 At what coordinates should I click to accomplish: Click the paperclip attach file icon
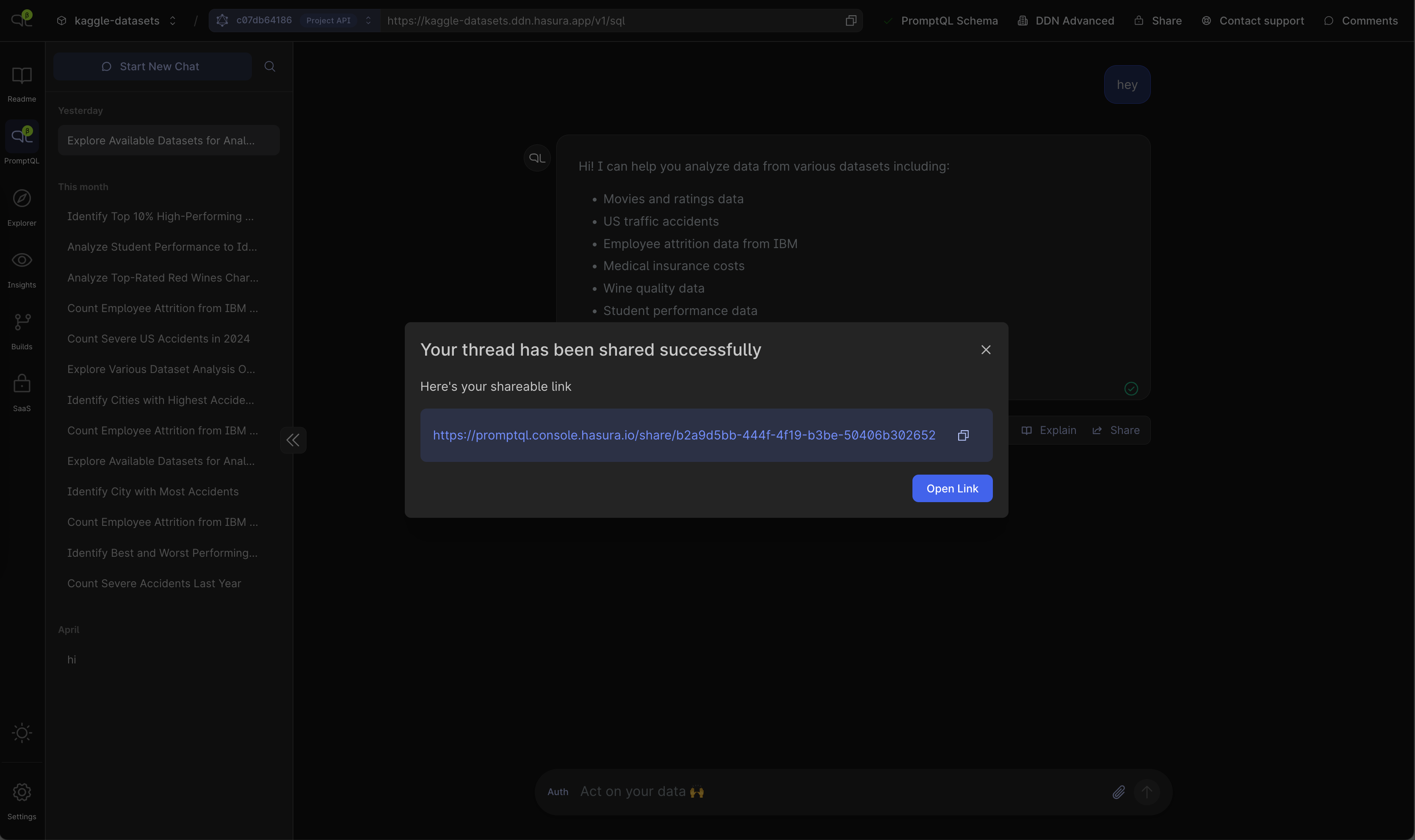pyautogui.click(x=1118, y=792)
